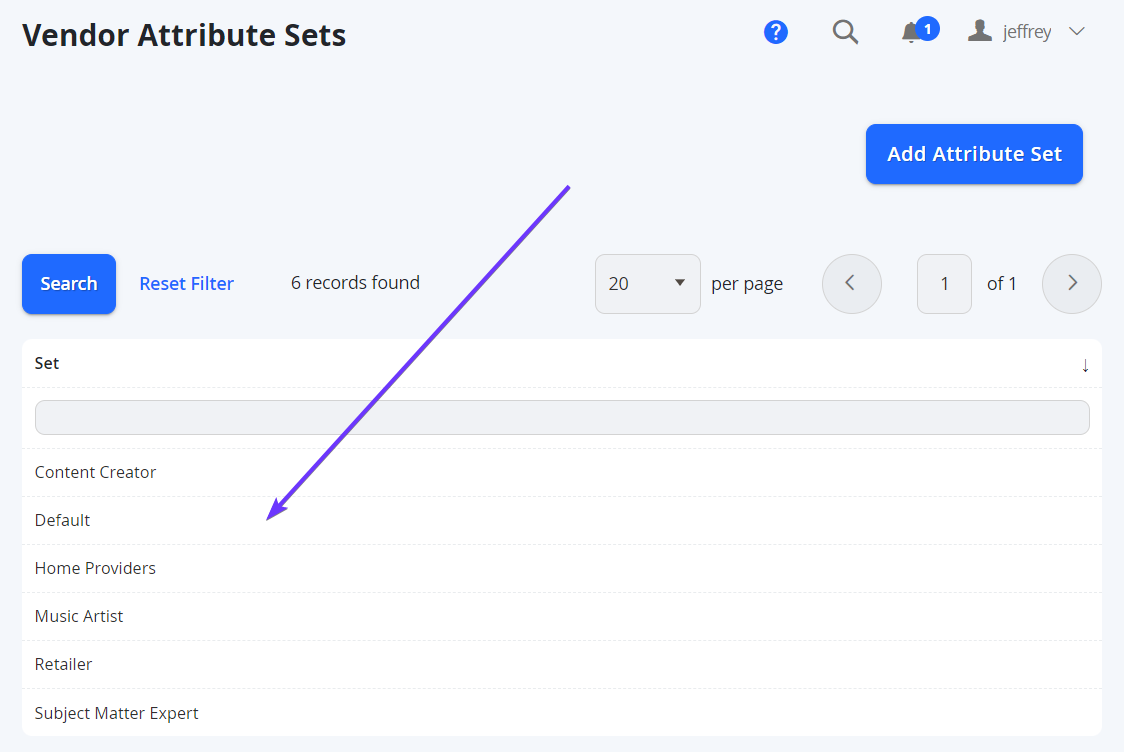The width and height of the screenshot is (1124, 752).
Task: Open the Subject Matter Expert row
Action: point(562,713)
